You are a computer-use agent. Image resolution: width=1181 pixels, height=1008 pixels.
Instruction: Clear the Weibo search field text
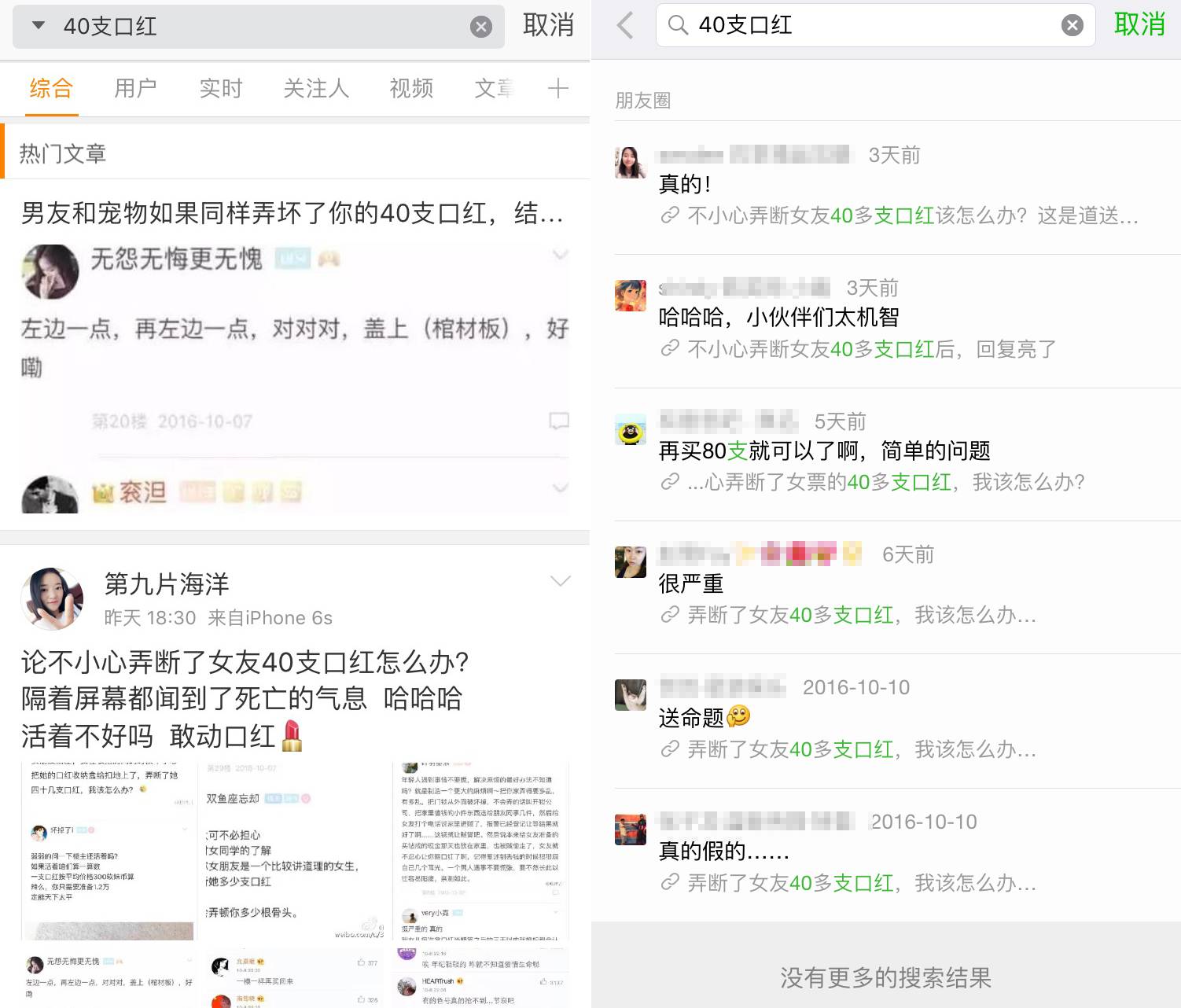[480, 27]
